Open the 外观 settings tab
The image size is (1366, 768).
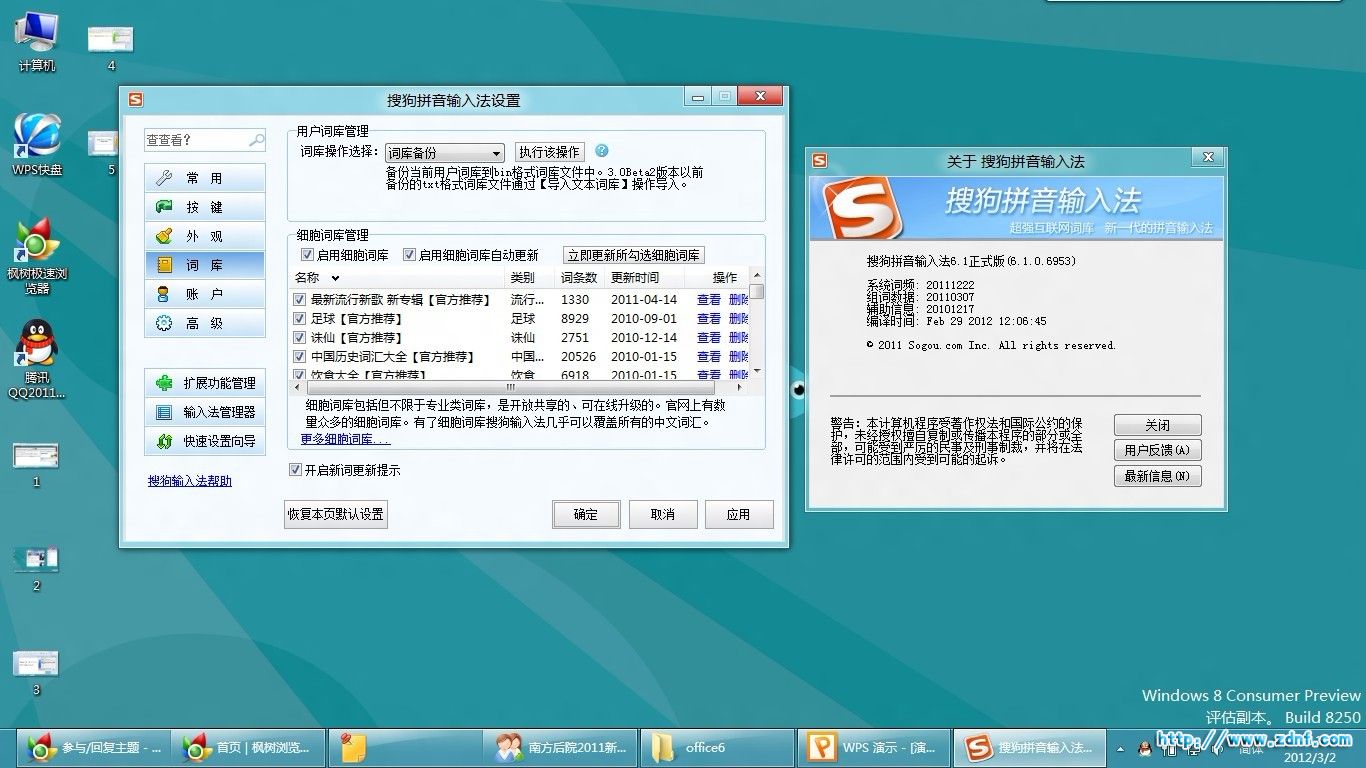(x=205, y=236)
